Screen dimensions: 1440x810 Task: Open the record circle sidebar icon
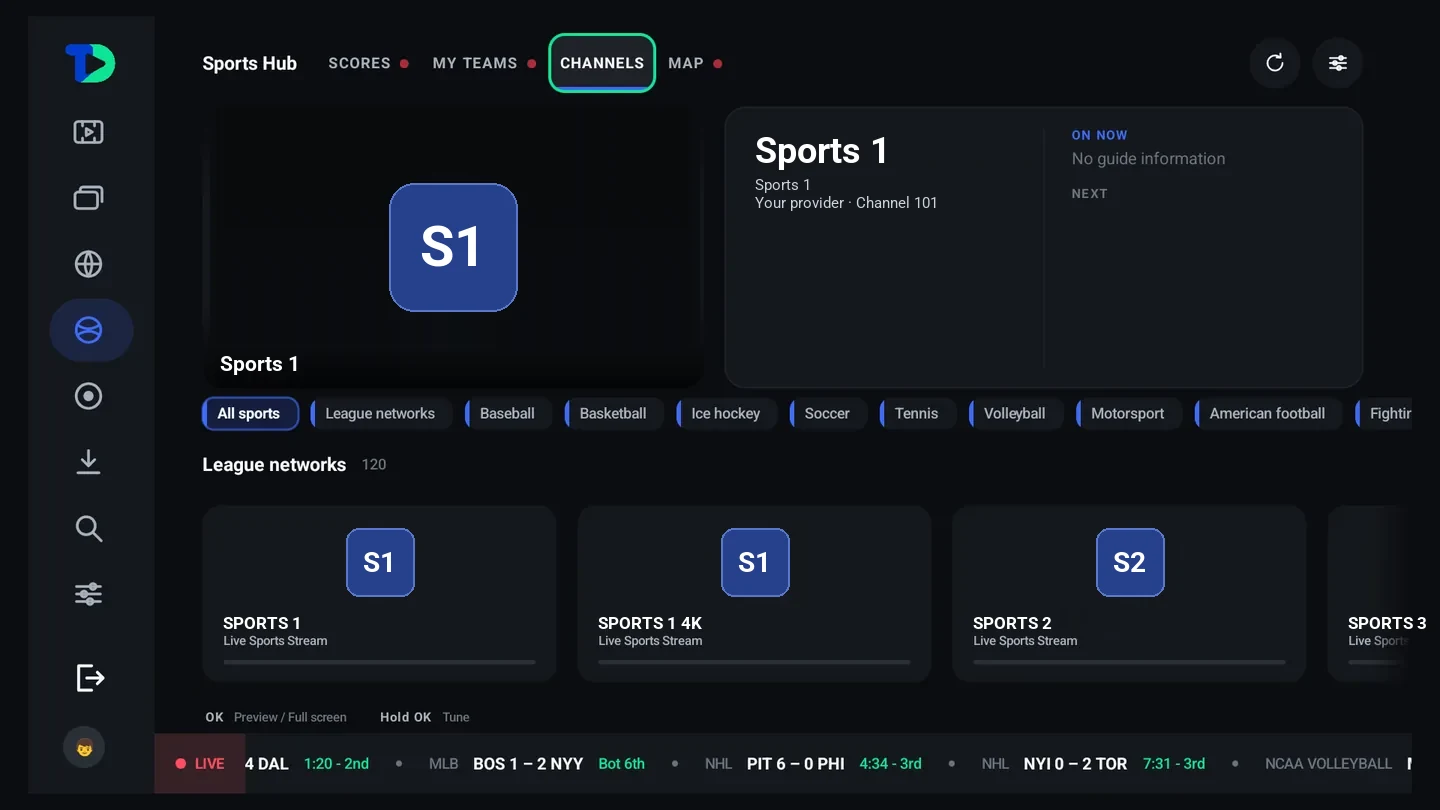pyautogui.click(x=89, y=396)
